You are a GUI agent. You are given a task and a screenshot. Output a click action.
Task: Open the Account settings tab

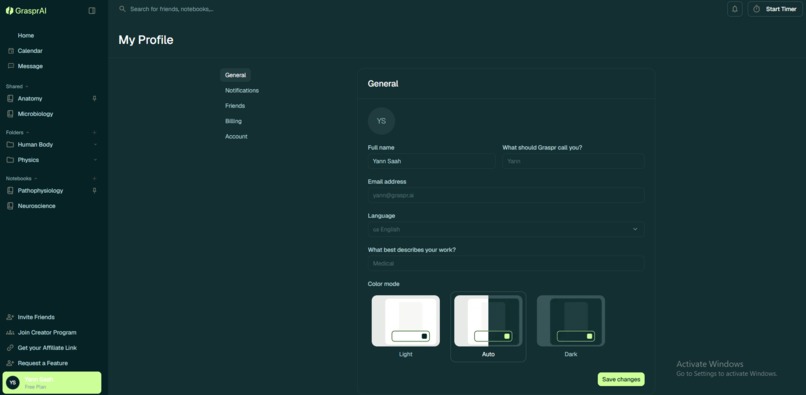click(236, 137)
